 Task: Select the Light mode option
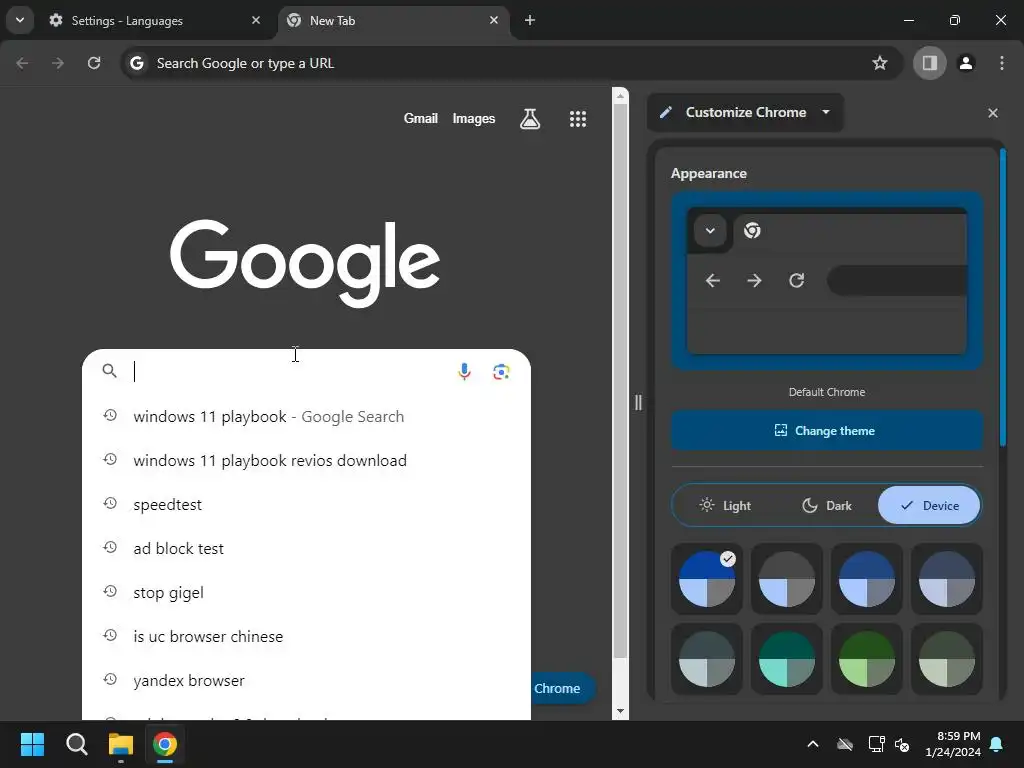(x=725, y=505)
